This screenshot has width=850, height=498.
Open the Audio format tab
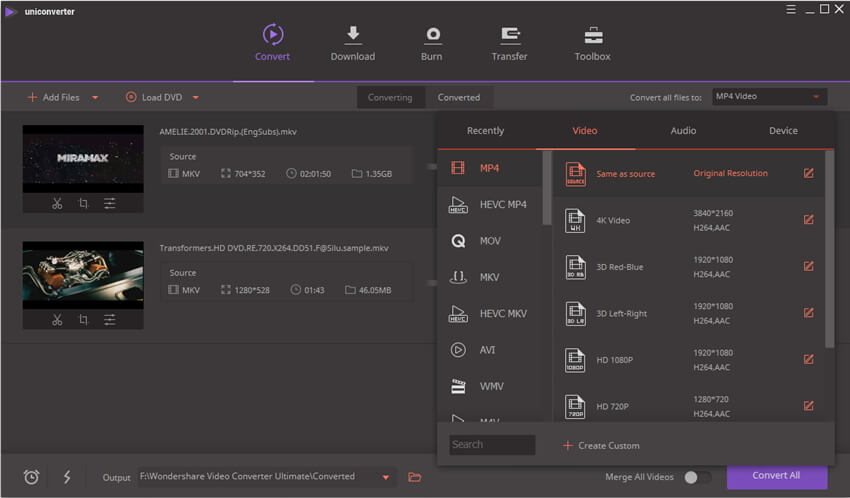coord(684,131)
